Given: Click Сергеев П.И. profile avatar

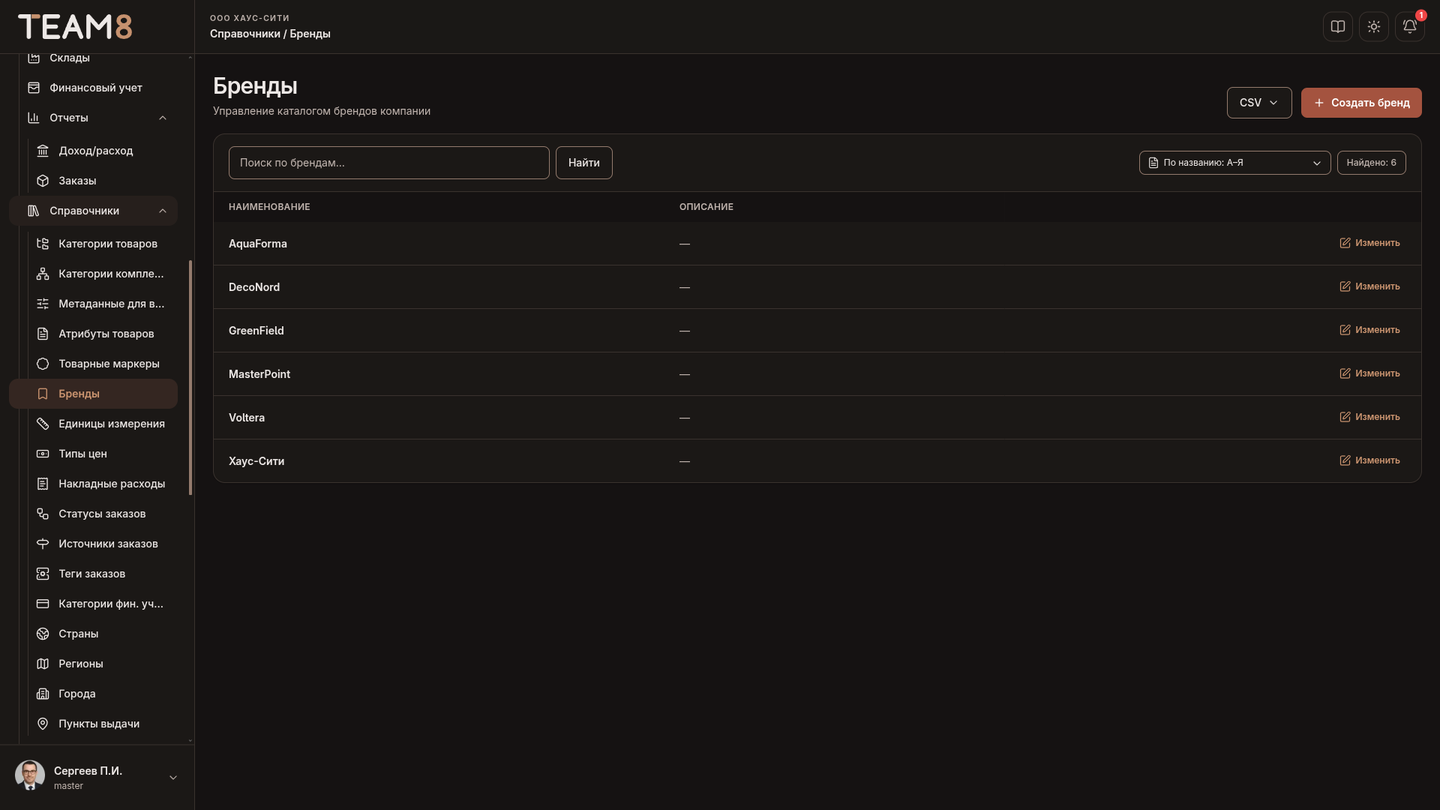Looking at the screenshot, I should coord(30,776).
